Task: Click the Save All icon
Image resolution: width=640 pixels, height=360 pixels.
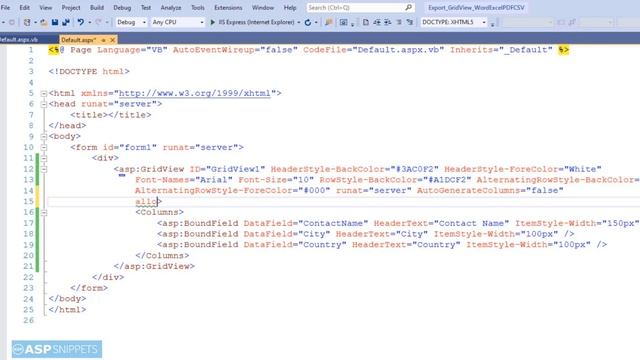Action: click(x=65, y=22)
